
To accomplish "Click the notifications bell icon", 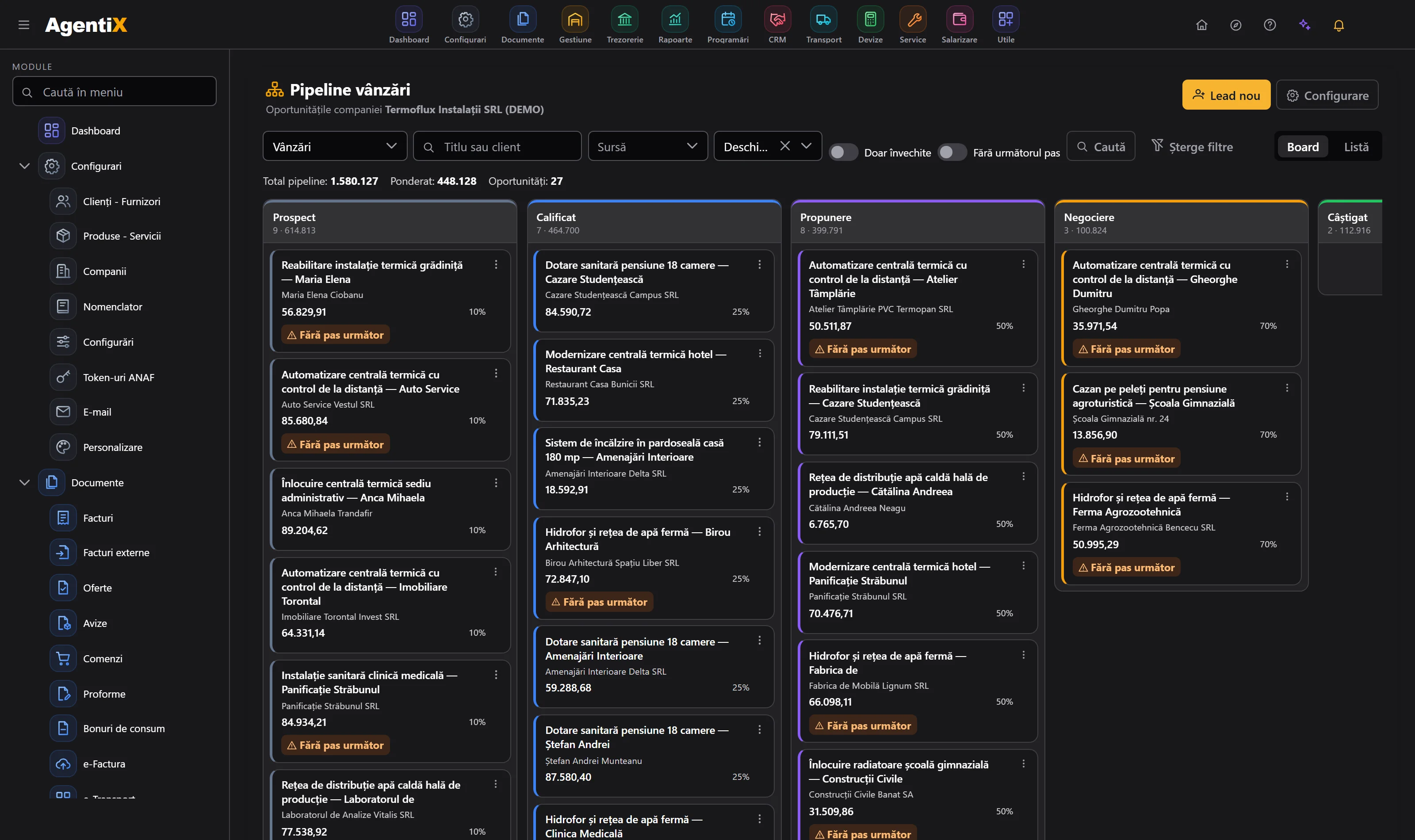I will [x=1338, y=25].
